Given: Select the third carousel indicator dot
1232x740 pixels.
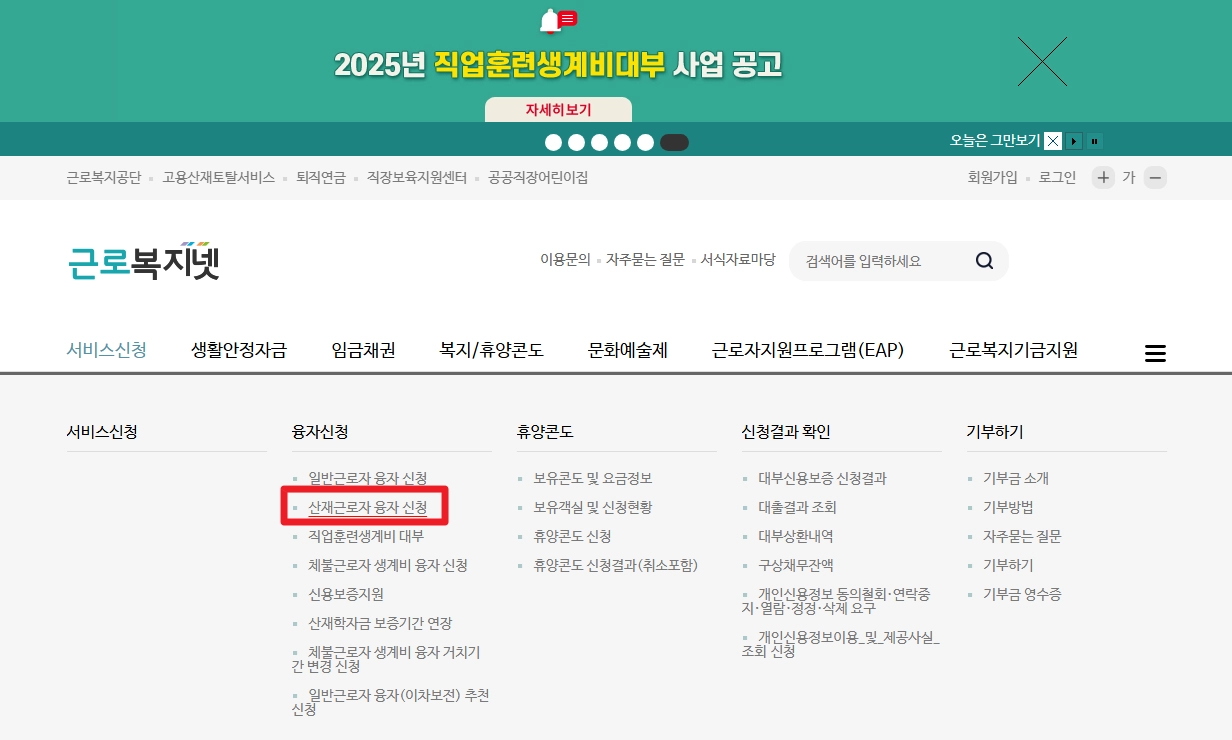Looking at the screenshot, I should point(601,142).
